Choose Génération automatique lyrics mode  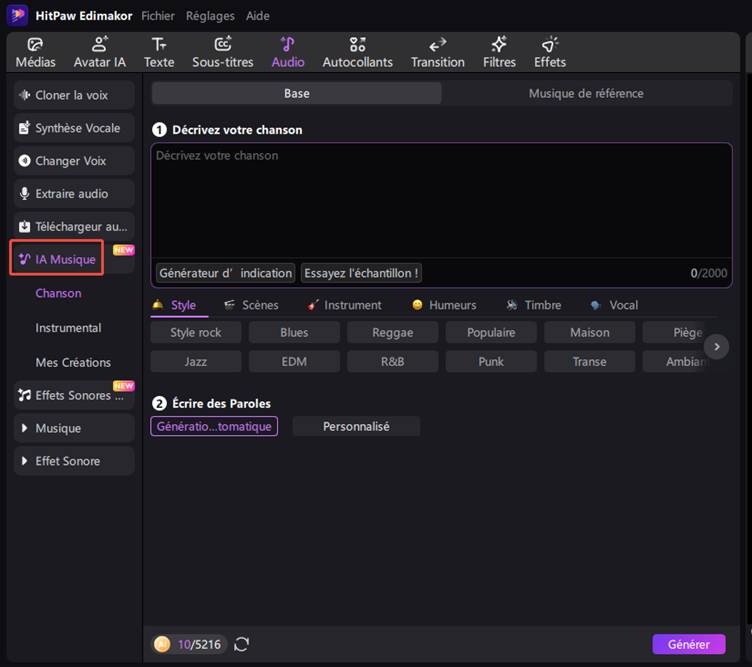pos(214,426)
